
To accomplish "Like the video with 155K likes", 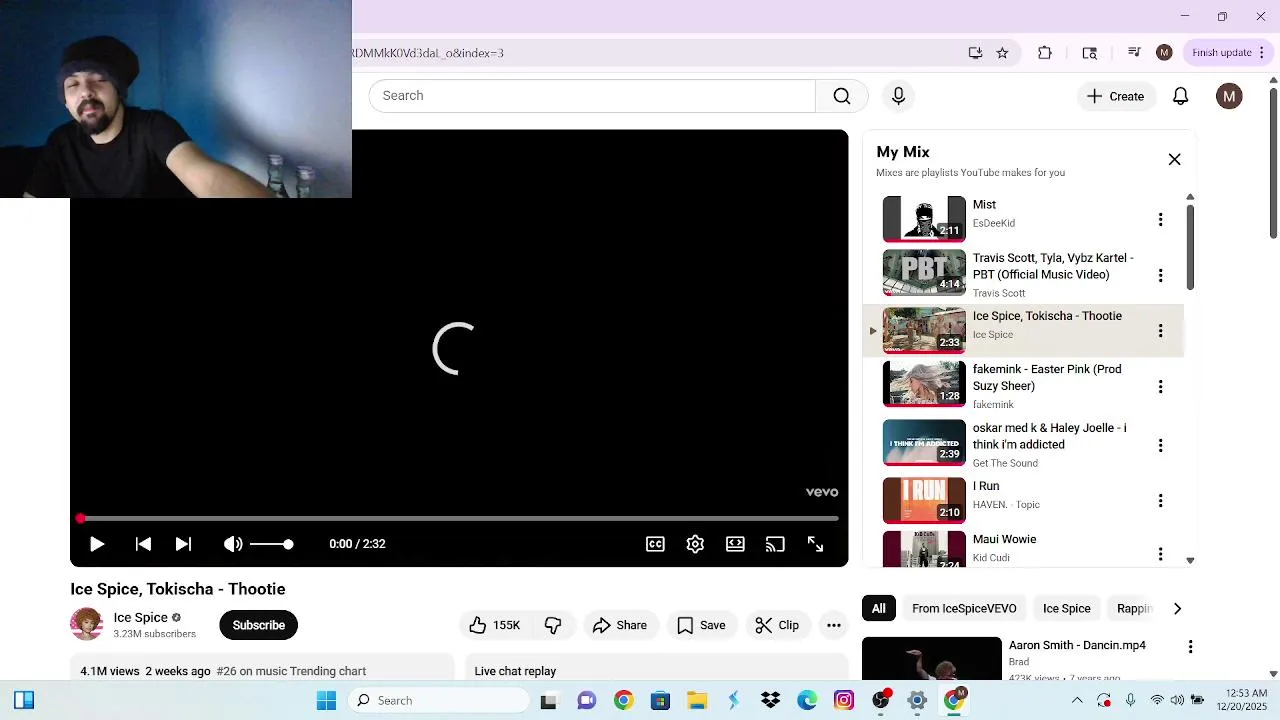I will pos(495,625).
